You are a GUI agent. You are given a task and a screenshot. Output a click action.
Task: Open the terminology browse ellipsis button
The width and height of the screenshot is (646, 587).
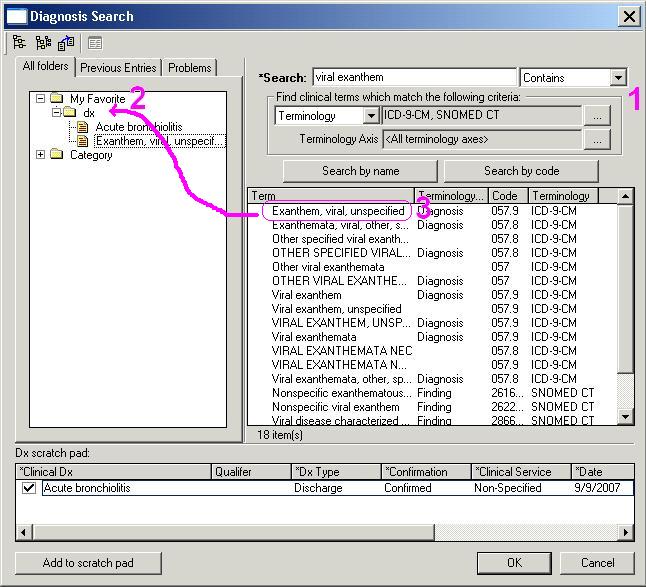click(597, 116)
